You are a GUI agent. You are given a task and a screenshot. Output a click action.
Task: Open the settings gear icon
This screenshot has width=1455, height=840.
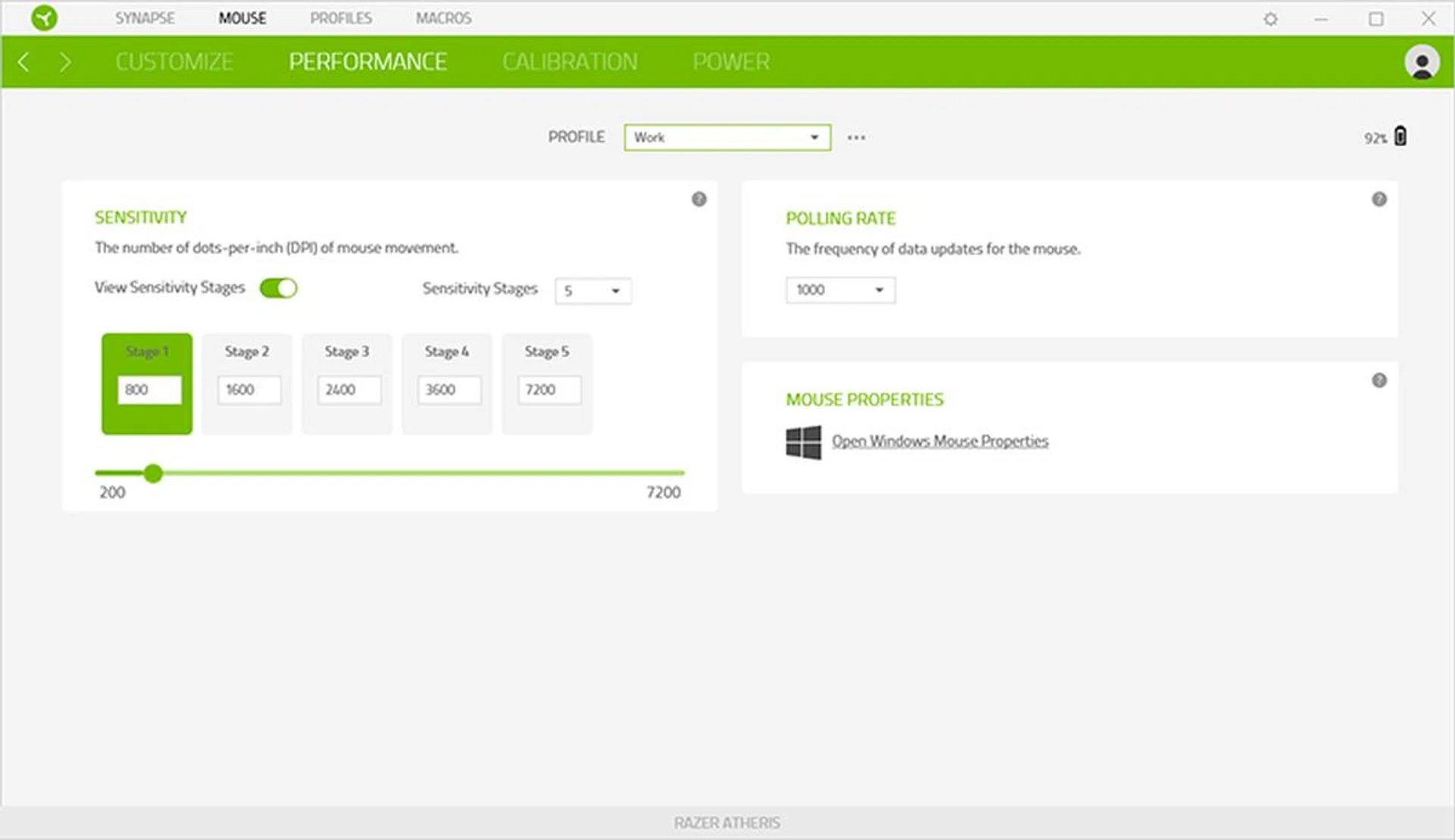[x=1271, y=19]
